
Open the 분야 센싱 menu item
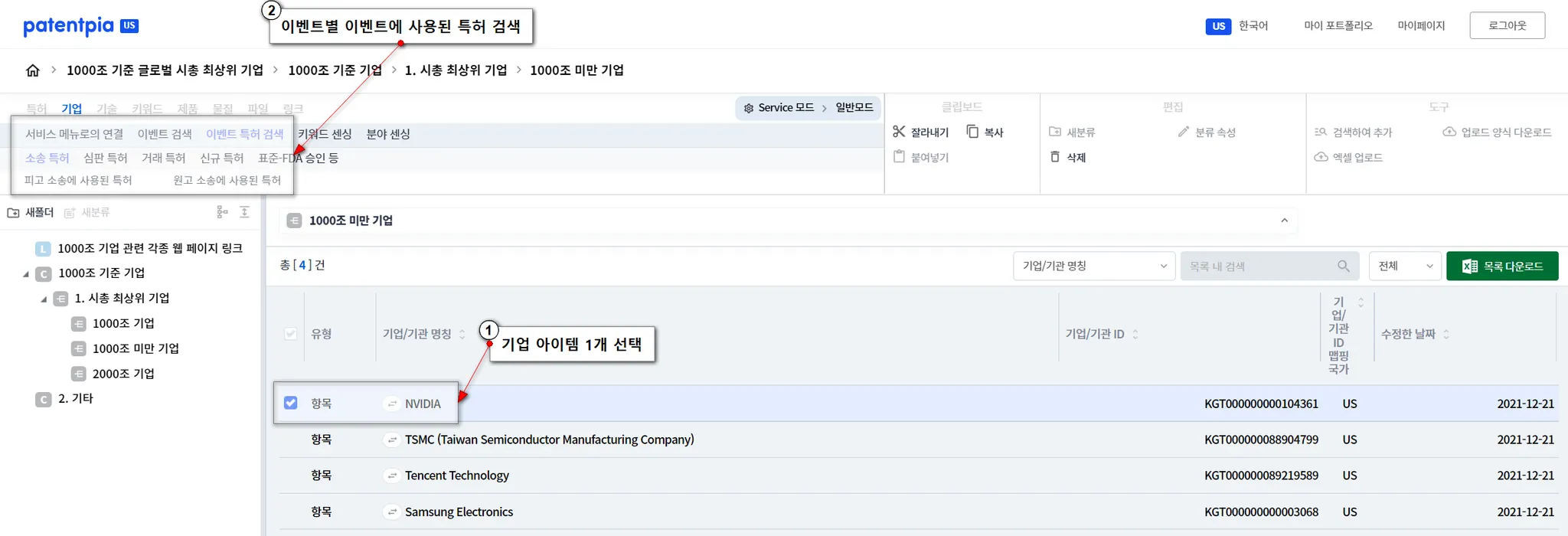click(388, 134)
